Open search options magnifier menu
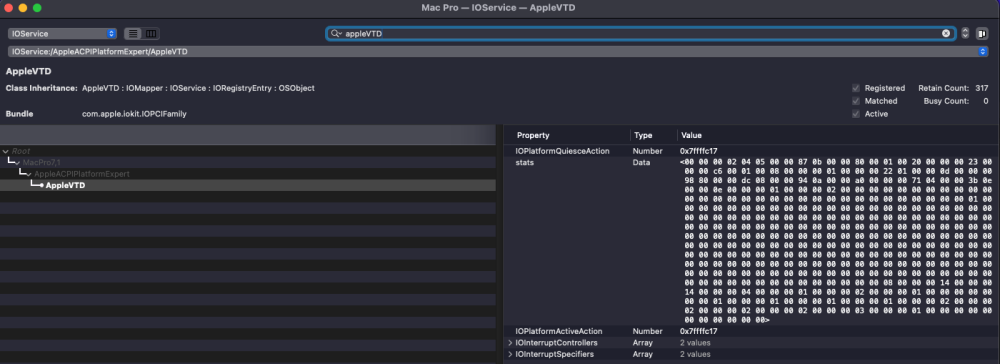Viewport: 1000px width, 364px height. (335, 34)
